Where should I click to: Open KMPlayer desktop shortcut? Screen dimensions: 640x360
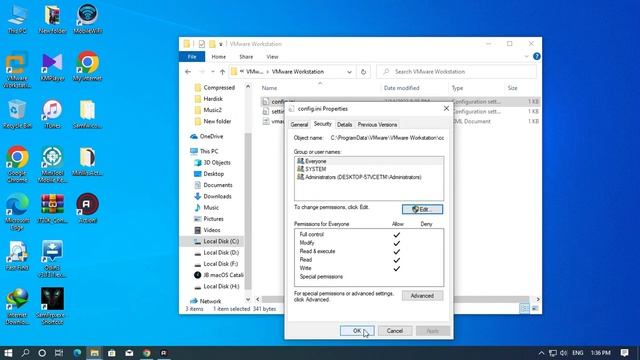point(52,67)
